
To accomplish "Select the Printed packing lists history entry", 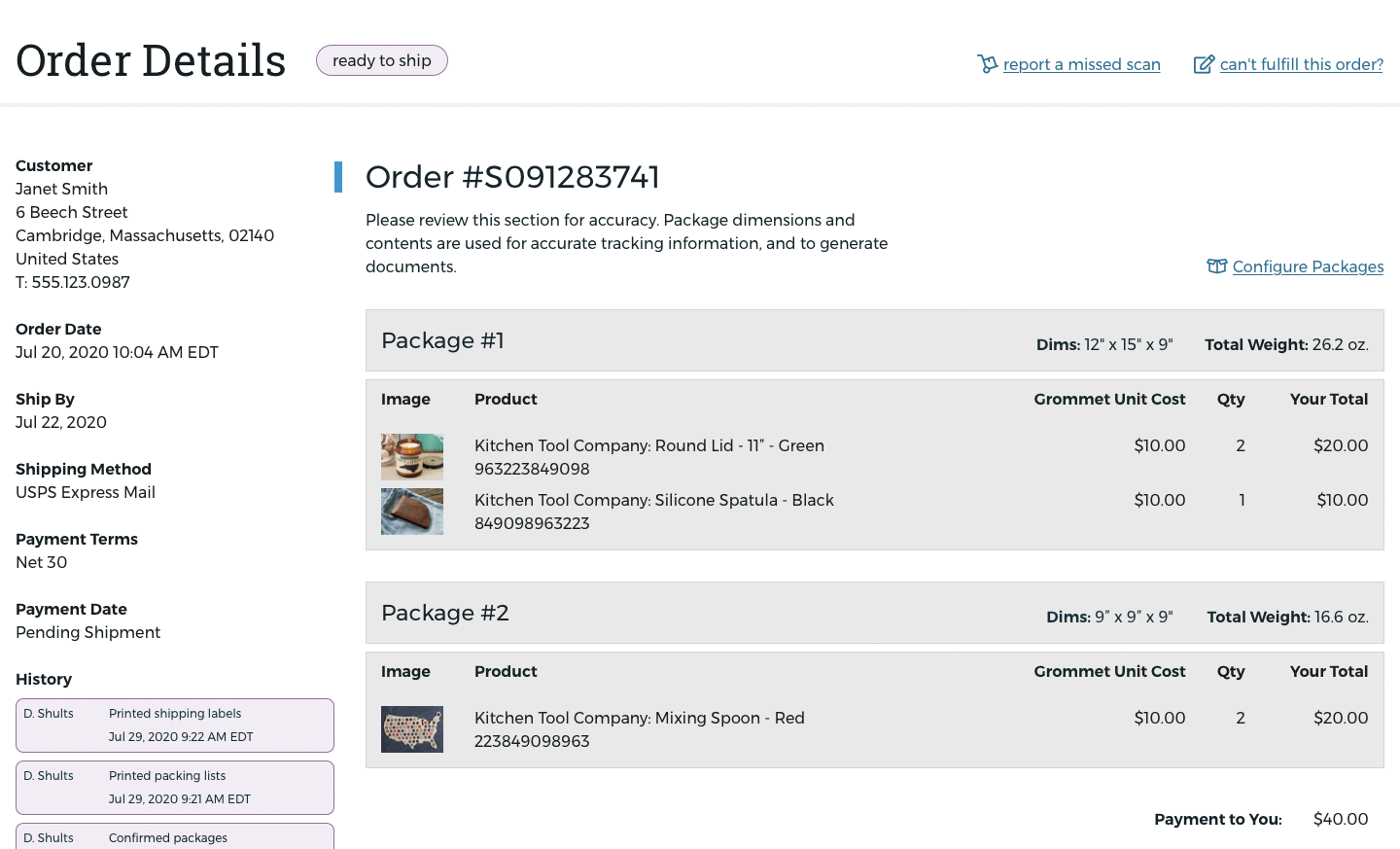I will pyautogui.click(x=175, y=788).
